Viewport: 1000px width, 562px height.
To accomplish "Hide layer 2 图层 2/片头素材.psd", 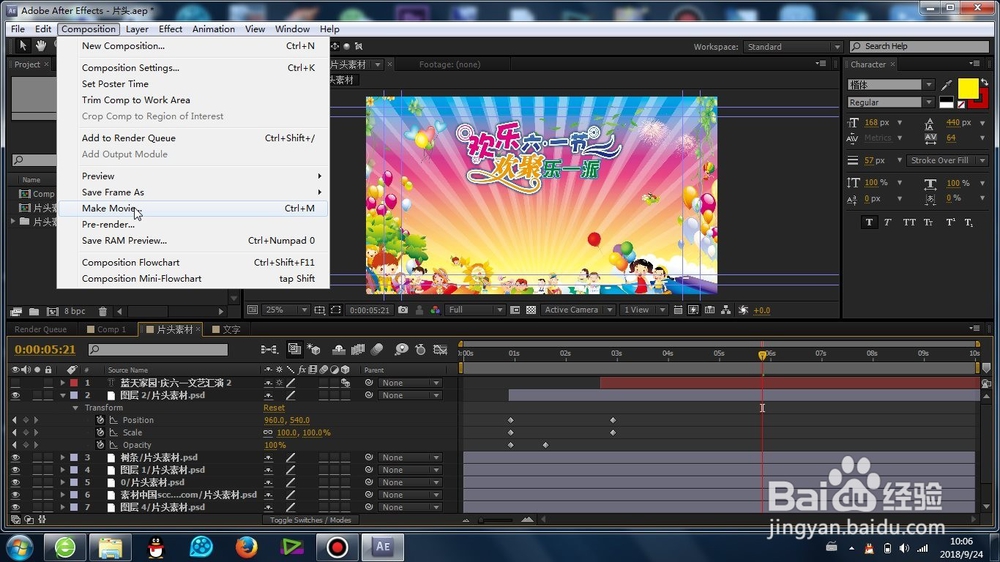I will point(15,396).
